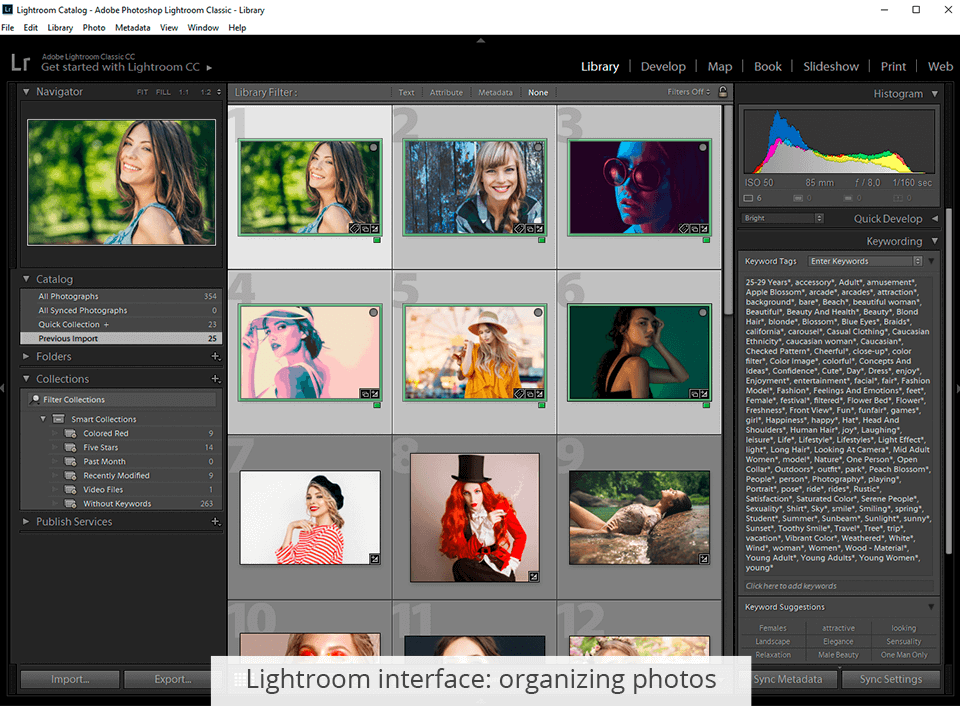
Task: Open the Enter Keywords dropdown
Action: coord(865,261)
